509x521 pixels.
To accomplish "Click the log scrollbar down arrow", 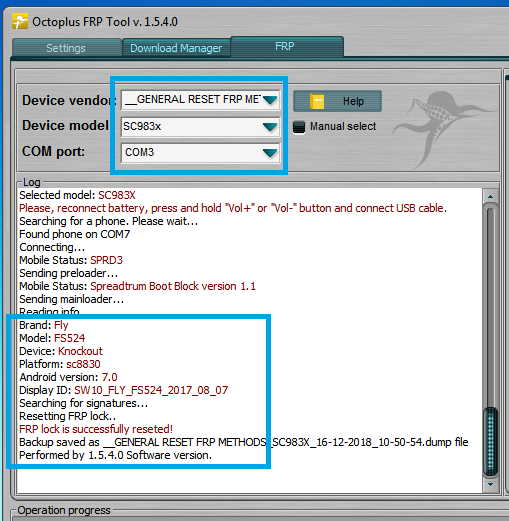I will pyautogui.click(x=490, y=484).
